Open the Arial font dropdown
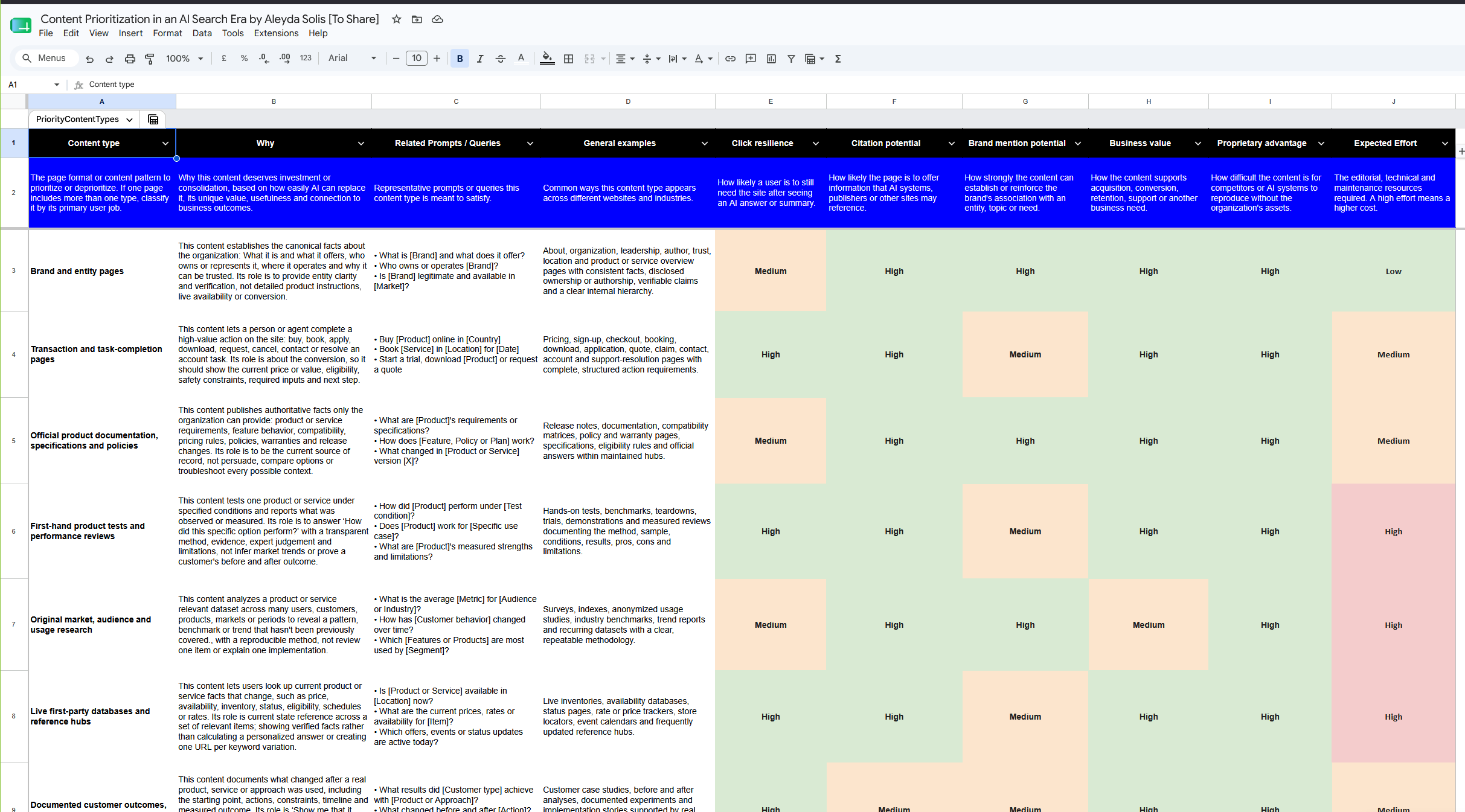This screenshot has height=812, width=1465. (x=352, y=59)
